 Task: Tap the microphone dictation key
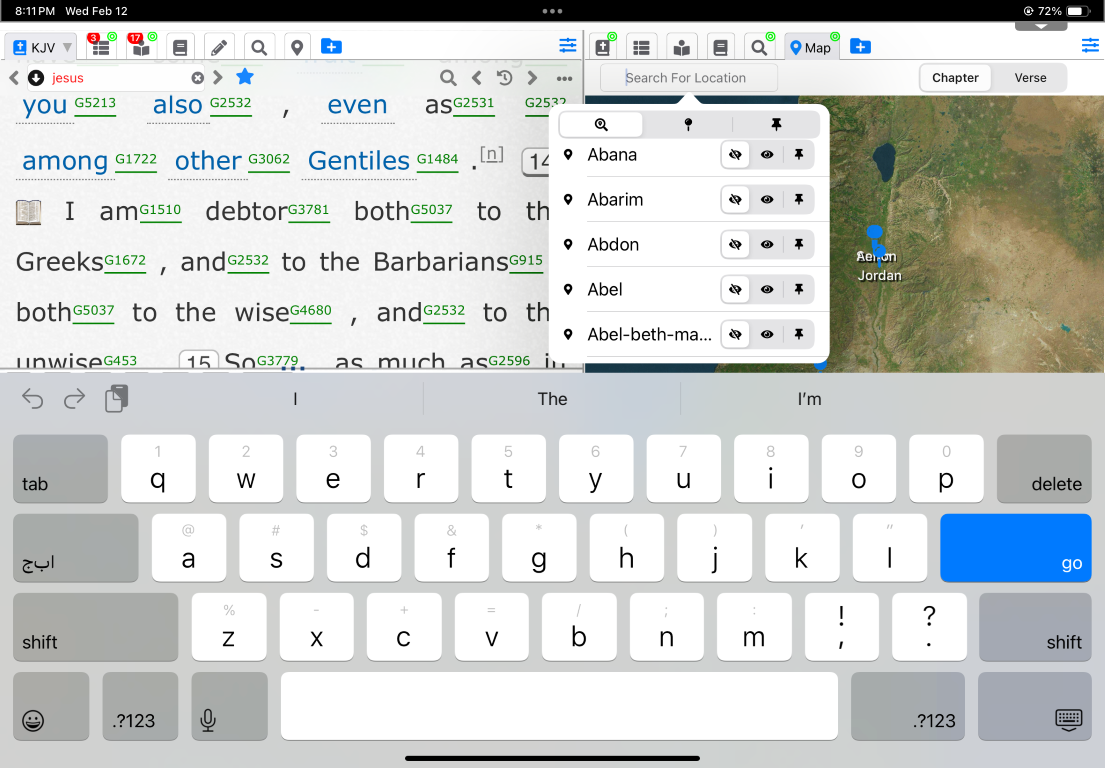click(208, 719)
